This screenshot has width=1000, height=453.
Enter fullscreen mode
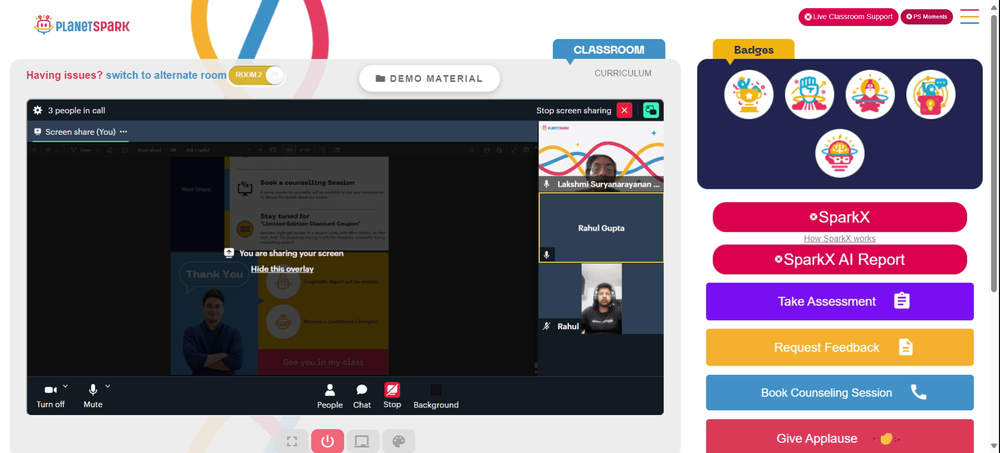coord(292,442)
